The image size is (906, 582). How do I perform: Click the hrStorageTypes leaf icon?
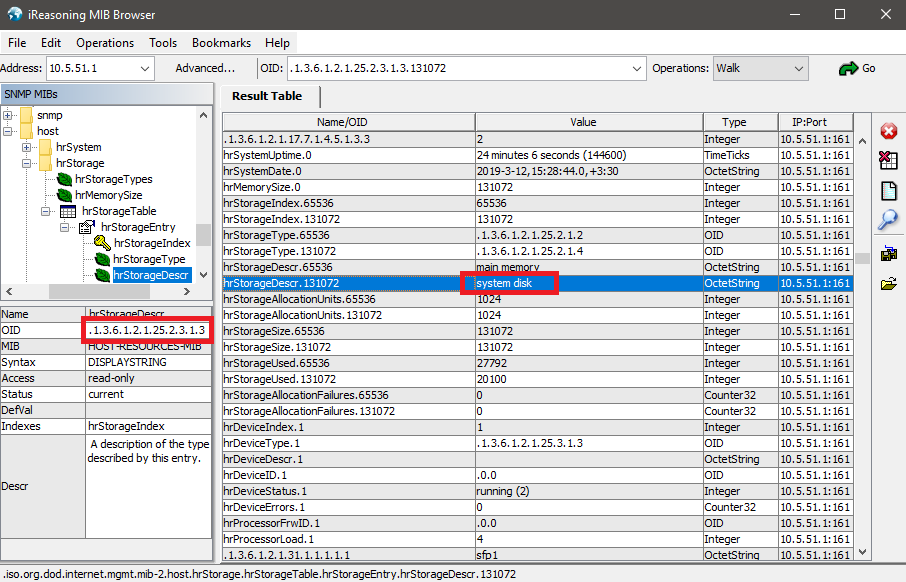(64, 179)
